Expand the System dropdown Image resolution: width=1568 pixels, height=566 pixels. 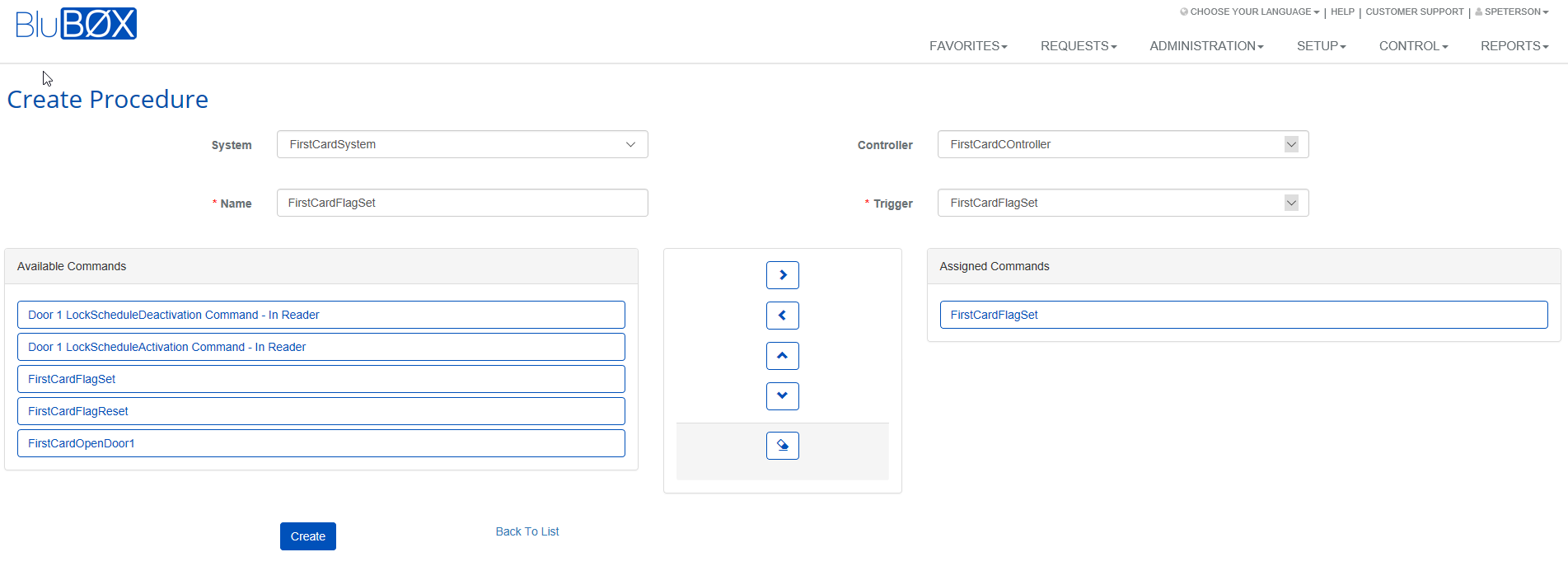point(462,144)
